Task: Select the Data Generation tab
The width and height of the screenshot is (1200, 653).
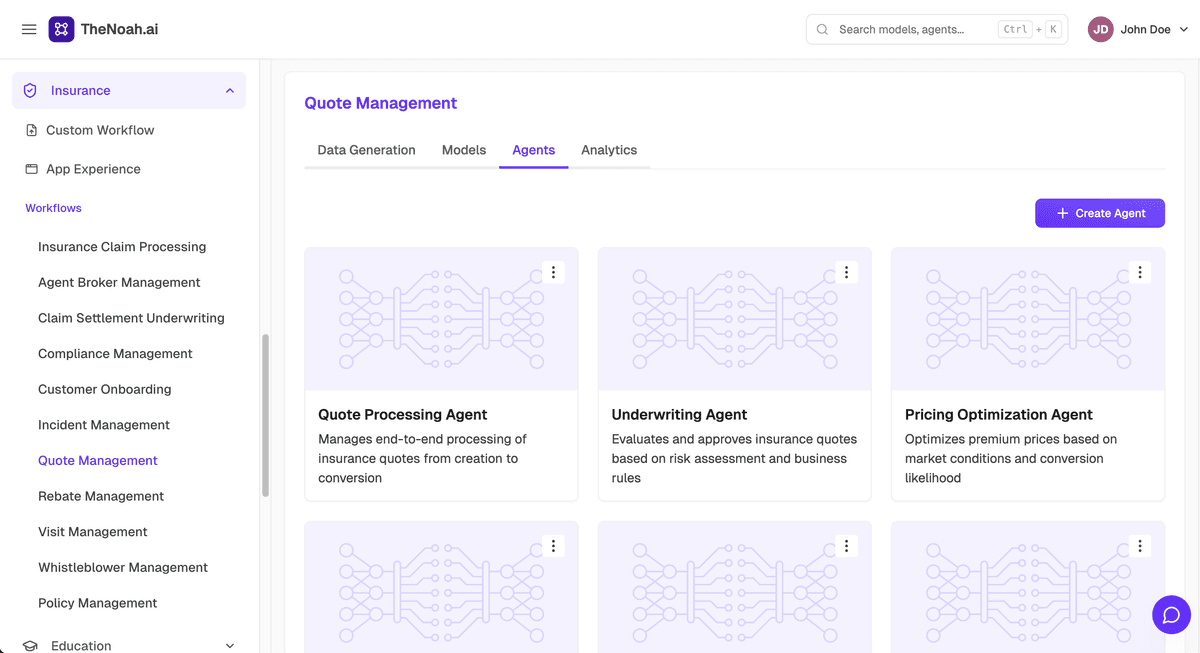Action: [366, 150]
